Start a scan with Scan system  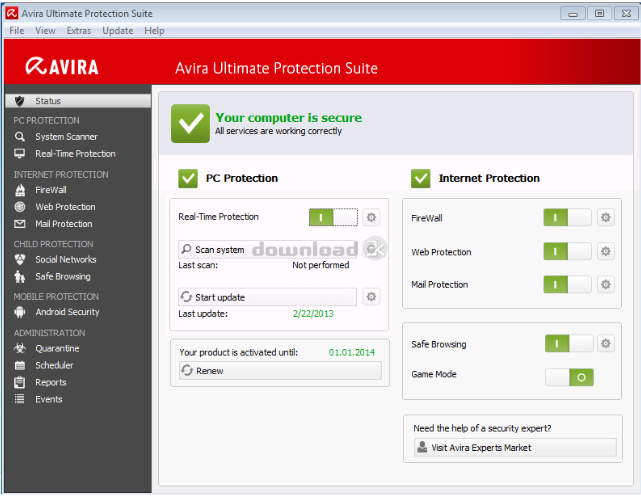click(x=266, y=249)
